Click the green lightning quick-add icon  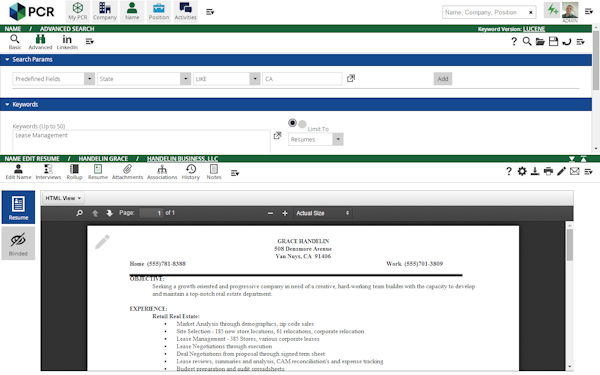[x=552, y=10]
